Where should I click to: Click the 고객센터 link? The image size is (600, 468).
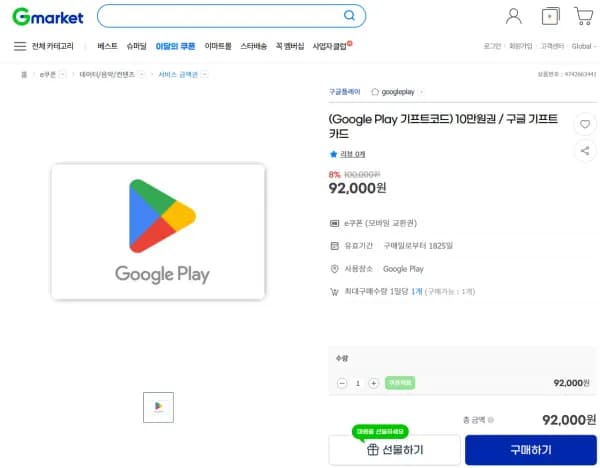pyautogui.click(x=552, y=46)
